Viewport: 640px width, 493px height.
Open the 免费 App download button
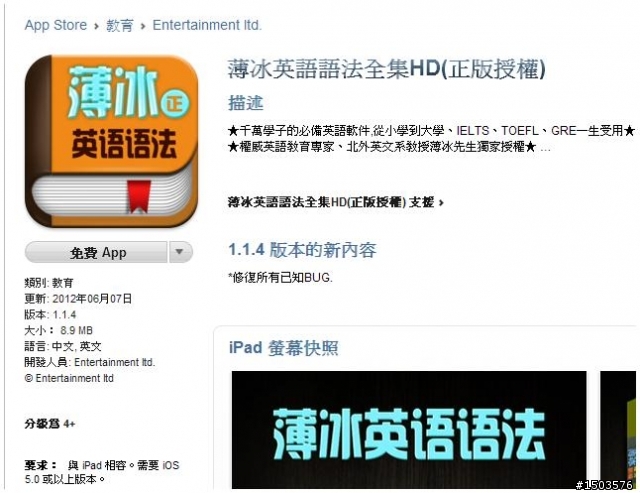tap(96, 252)
